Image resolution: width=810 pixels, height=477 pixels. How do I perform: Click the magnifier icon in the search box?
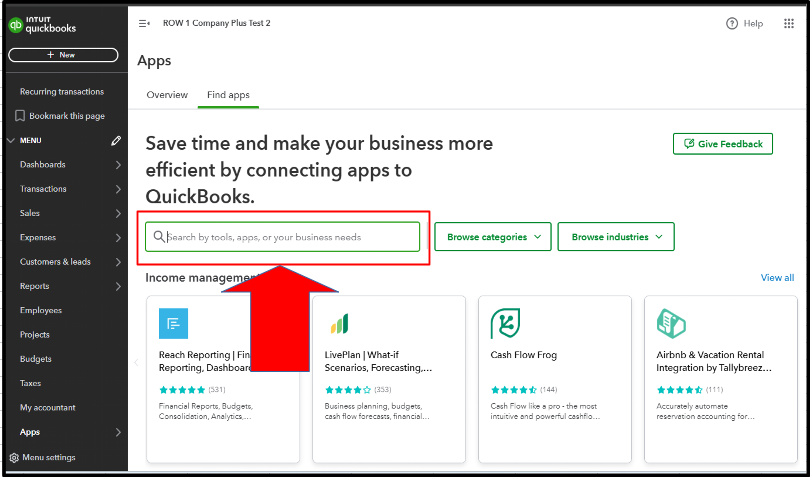(159, 237)
